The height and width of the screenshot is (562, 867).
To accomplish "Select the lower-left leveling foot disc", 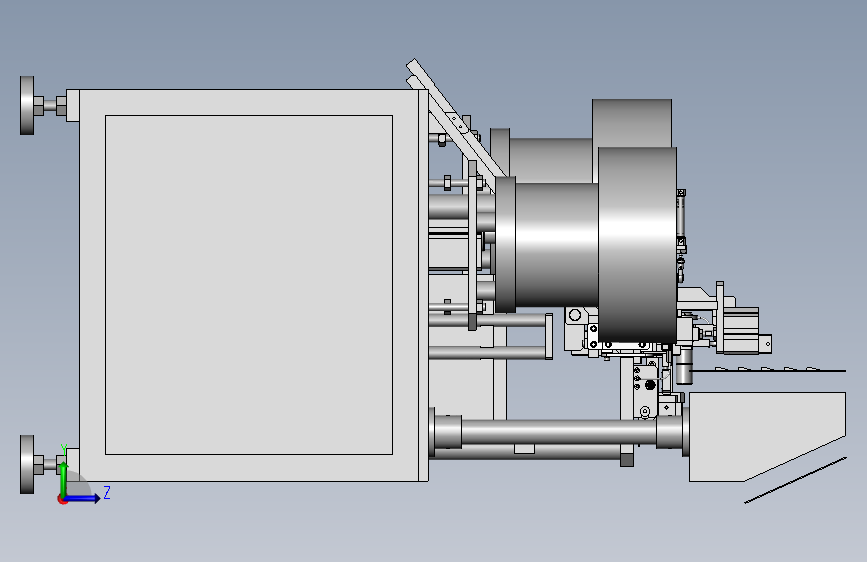I will click(x=27, y=464).
